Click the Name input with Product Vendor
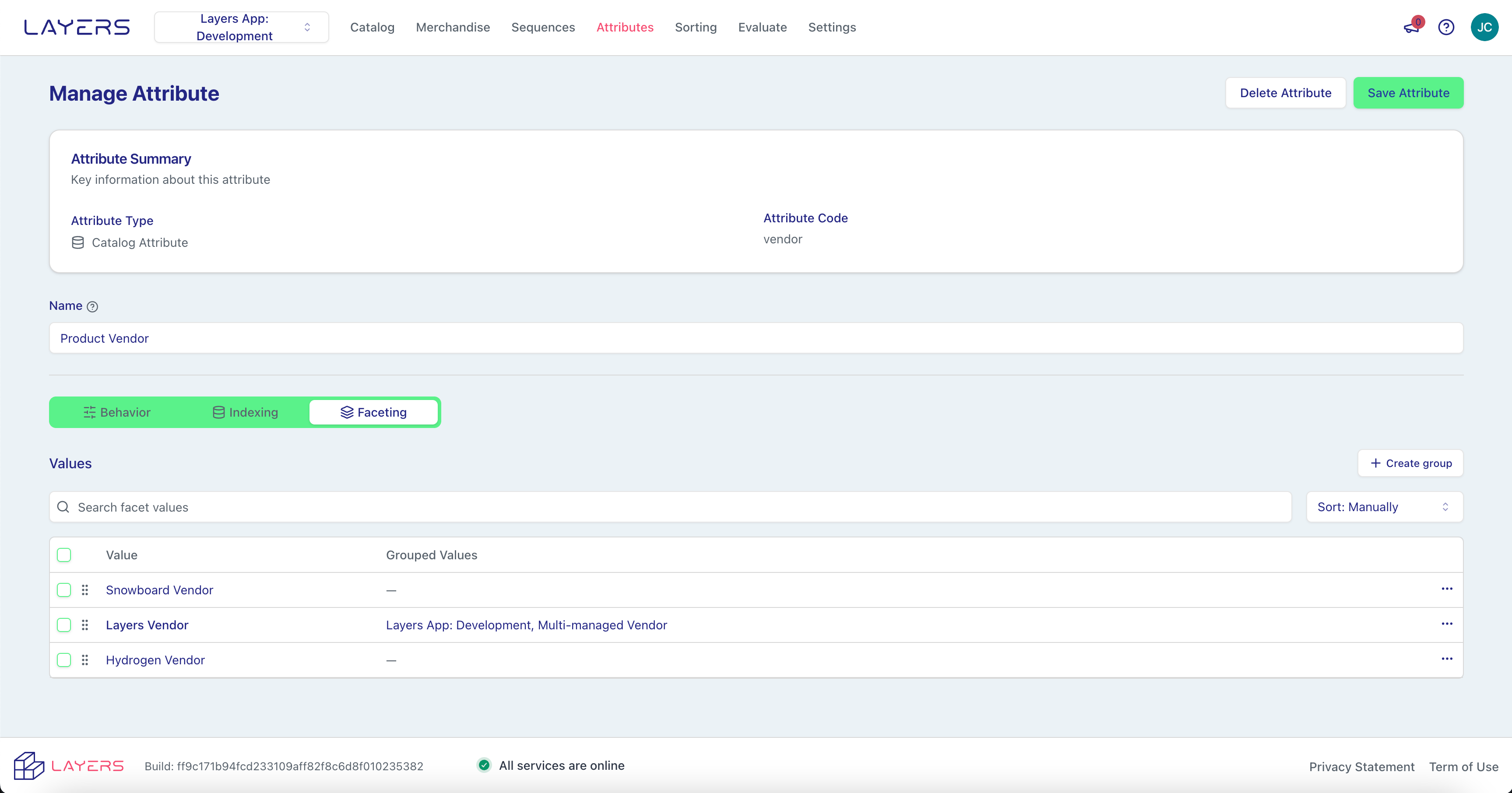The image size is (1512, 793). (x=756, y=338)
